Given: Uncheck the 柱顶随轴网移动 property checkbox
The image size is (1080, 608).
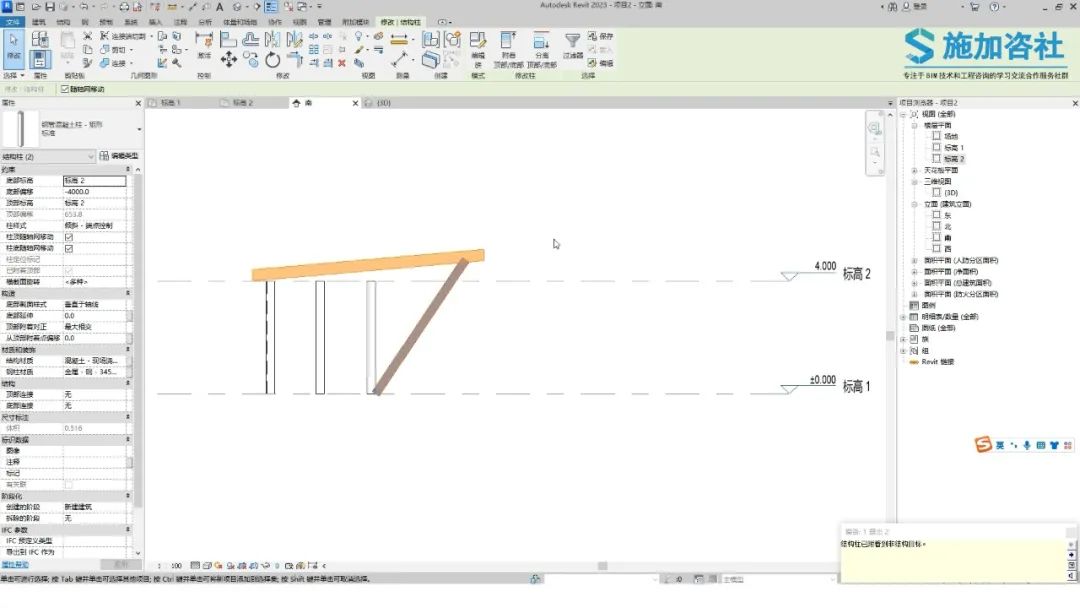Looking at the screenshot, I should point(69,237).
